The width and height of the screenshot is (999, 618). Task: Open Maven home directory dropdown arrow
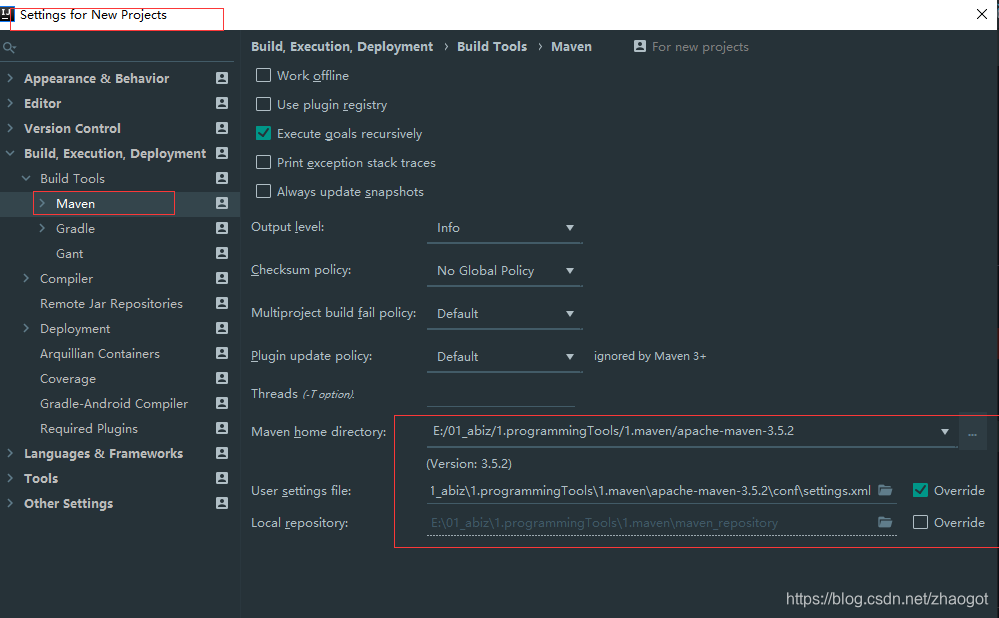pos(945,431)
